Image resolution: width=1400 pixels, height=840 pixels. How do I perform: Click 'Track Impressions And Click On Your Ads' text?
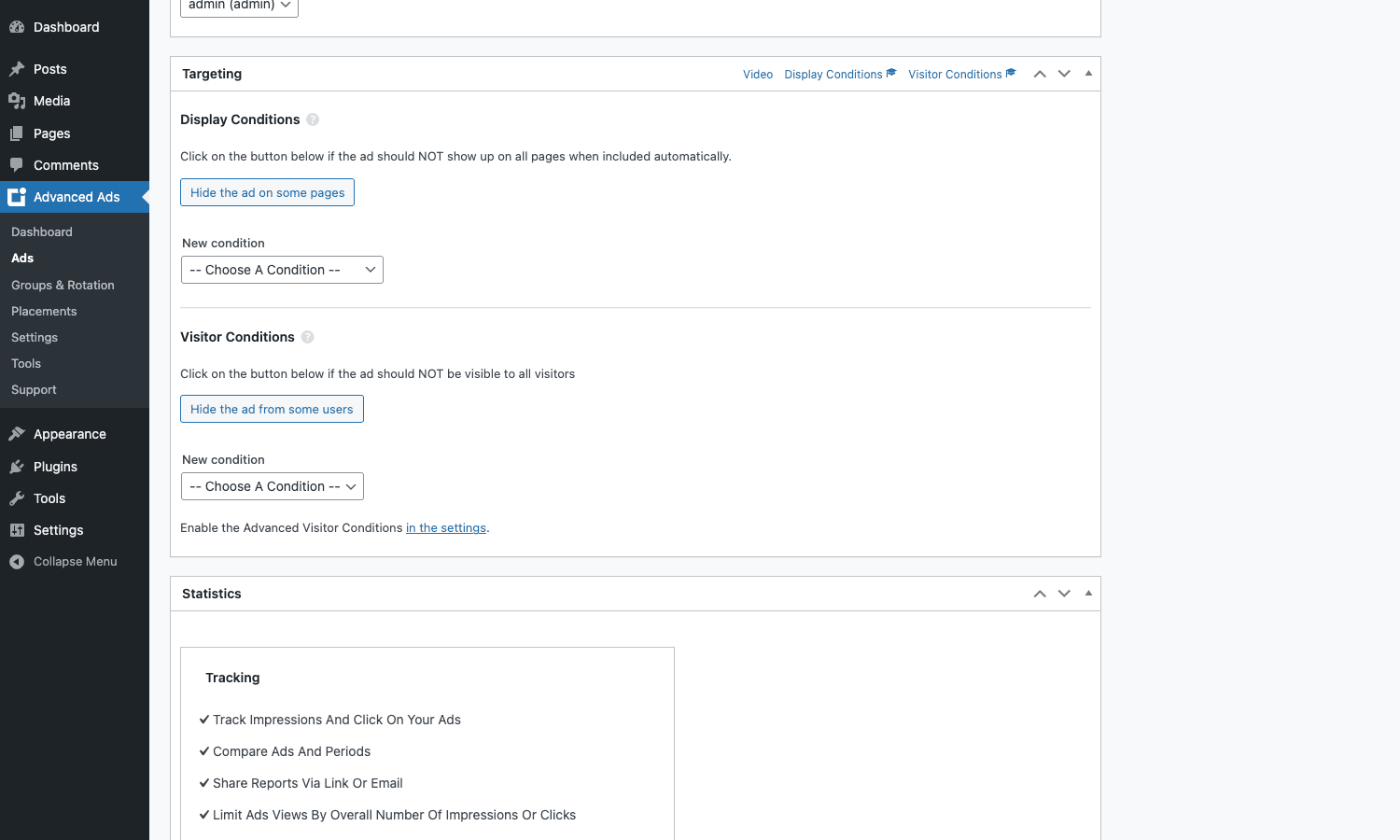(337, 720)
